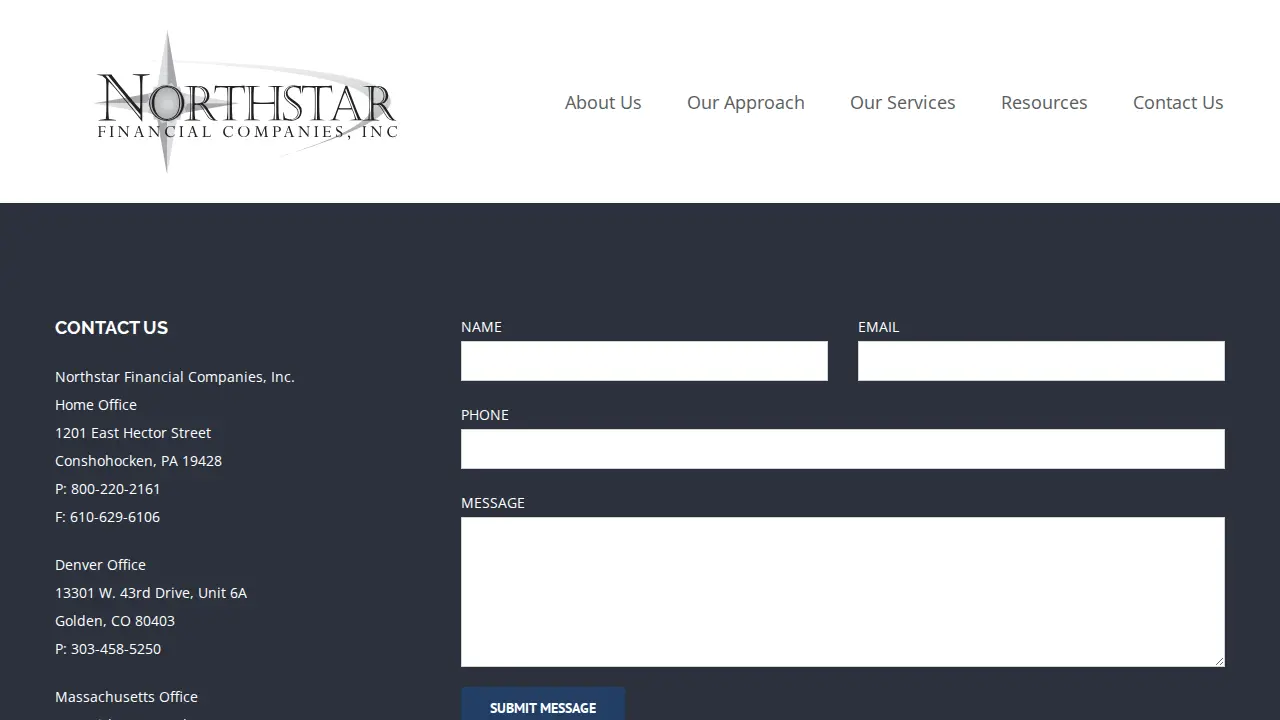1280x720 pixels.
Task: Focus the Email input field
Action: pos(1041,361)
